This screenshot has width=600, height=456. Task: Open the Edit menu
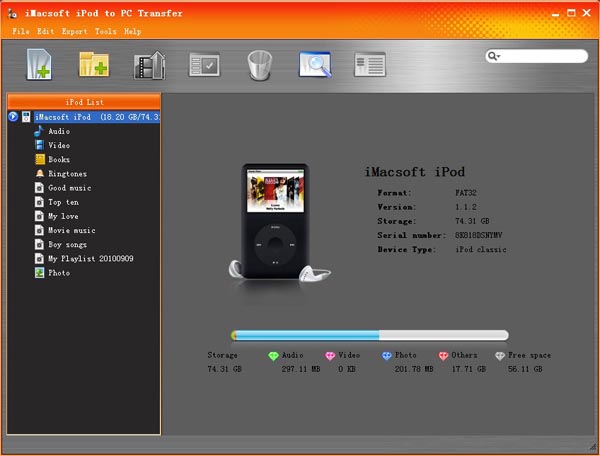[46, 31]
